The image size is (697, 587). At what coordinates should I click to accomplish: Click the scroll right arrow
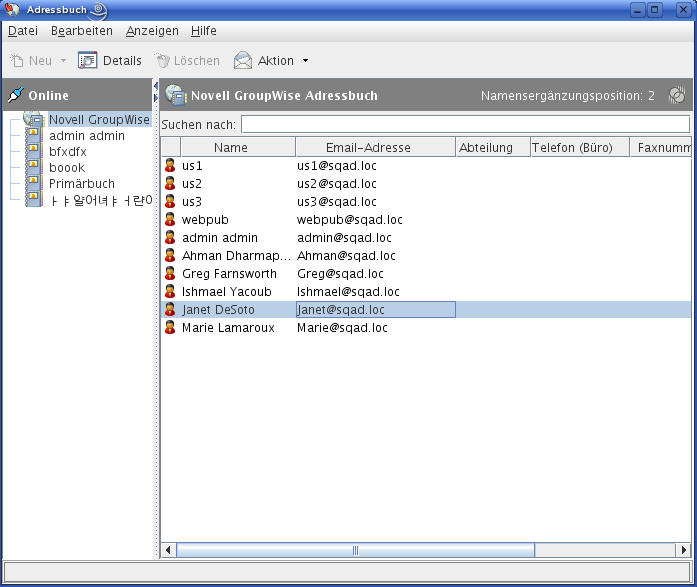684,550
